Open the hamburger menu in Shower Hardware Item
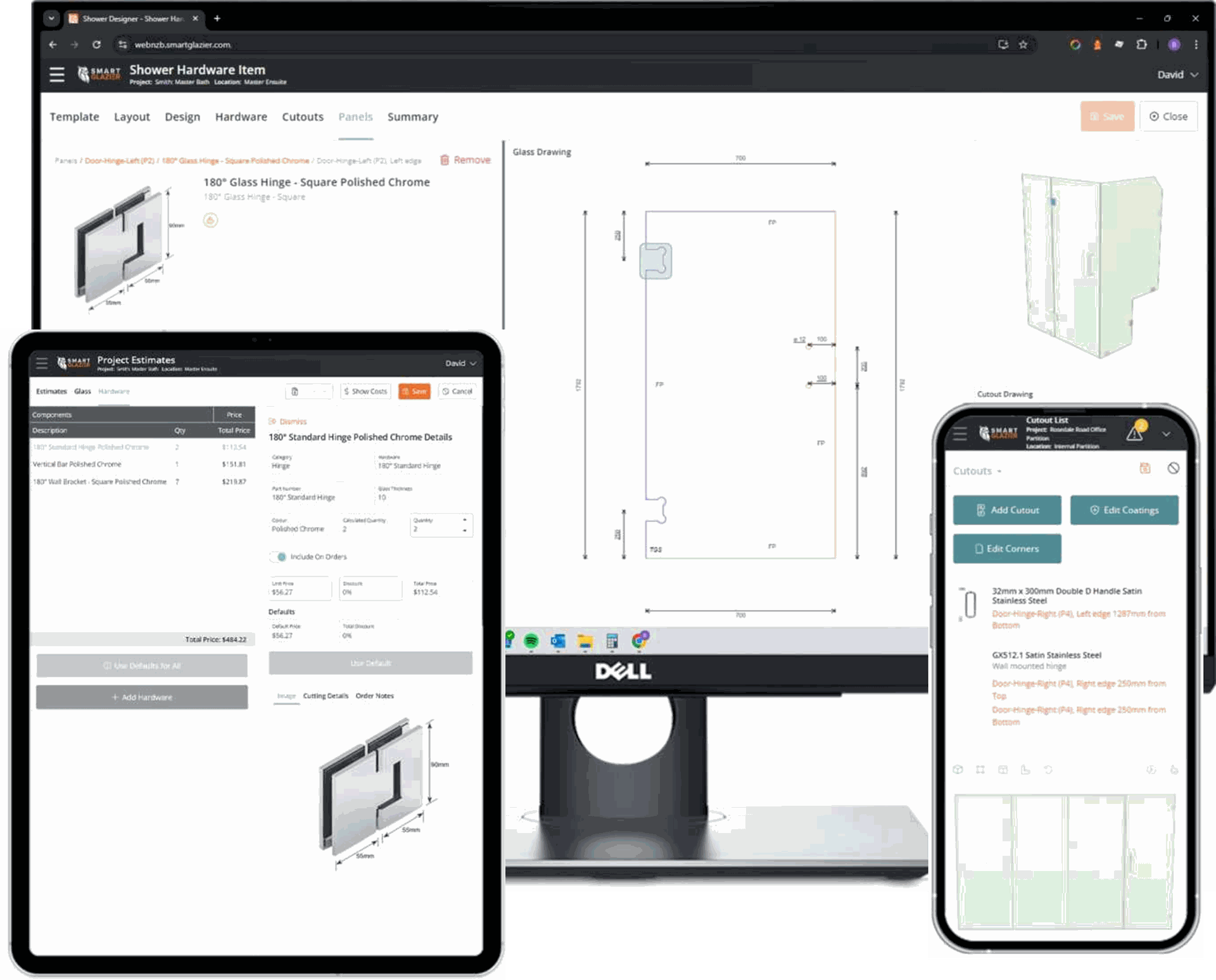Image resolution: width=1216 pixels, height=980 pixels. (x=57, y=75)
